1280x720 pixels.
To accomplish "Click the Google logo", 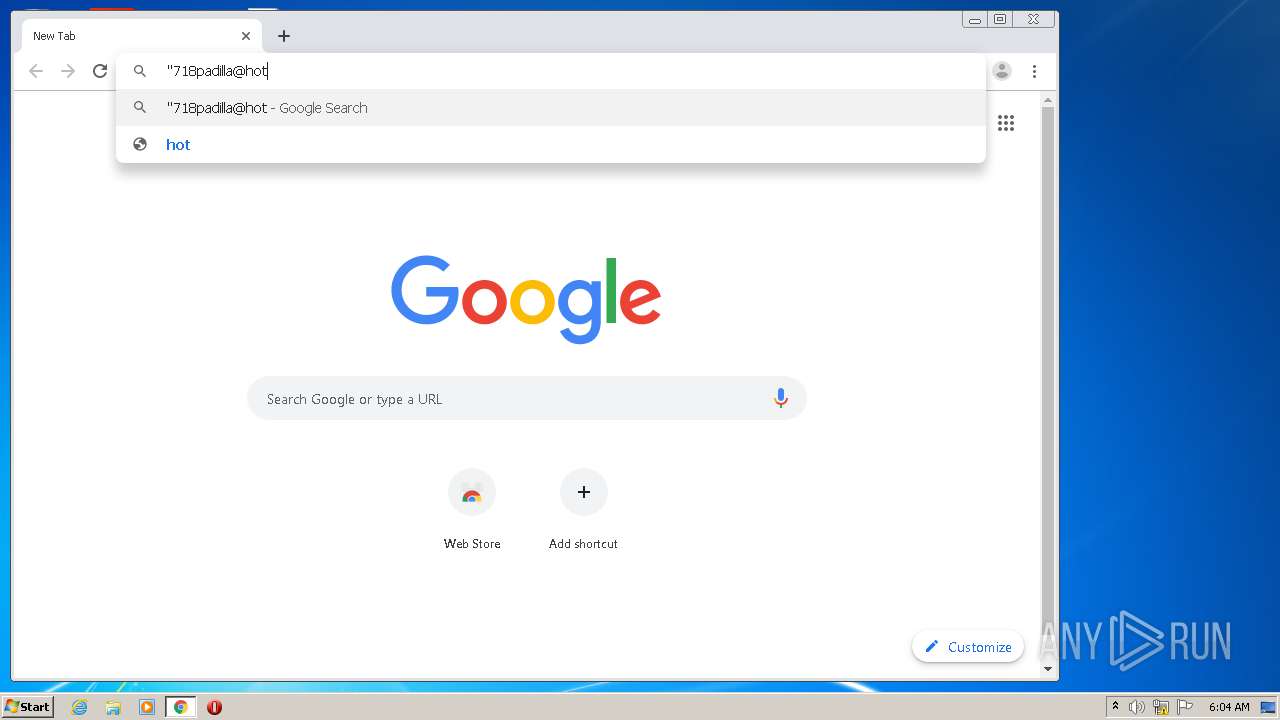I will point(526,298).
